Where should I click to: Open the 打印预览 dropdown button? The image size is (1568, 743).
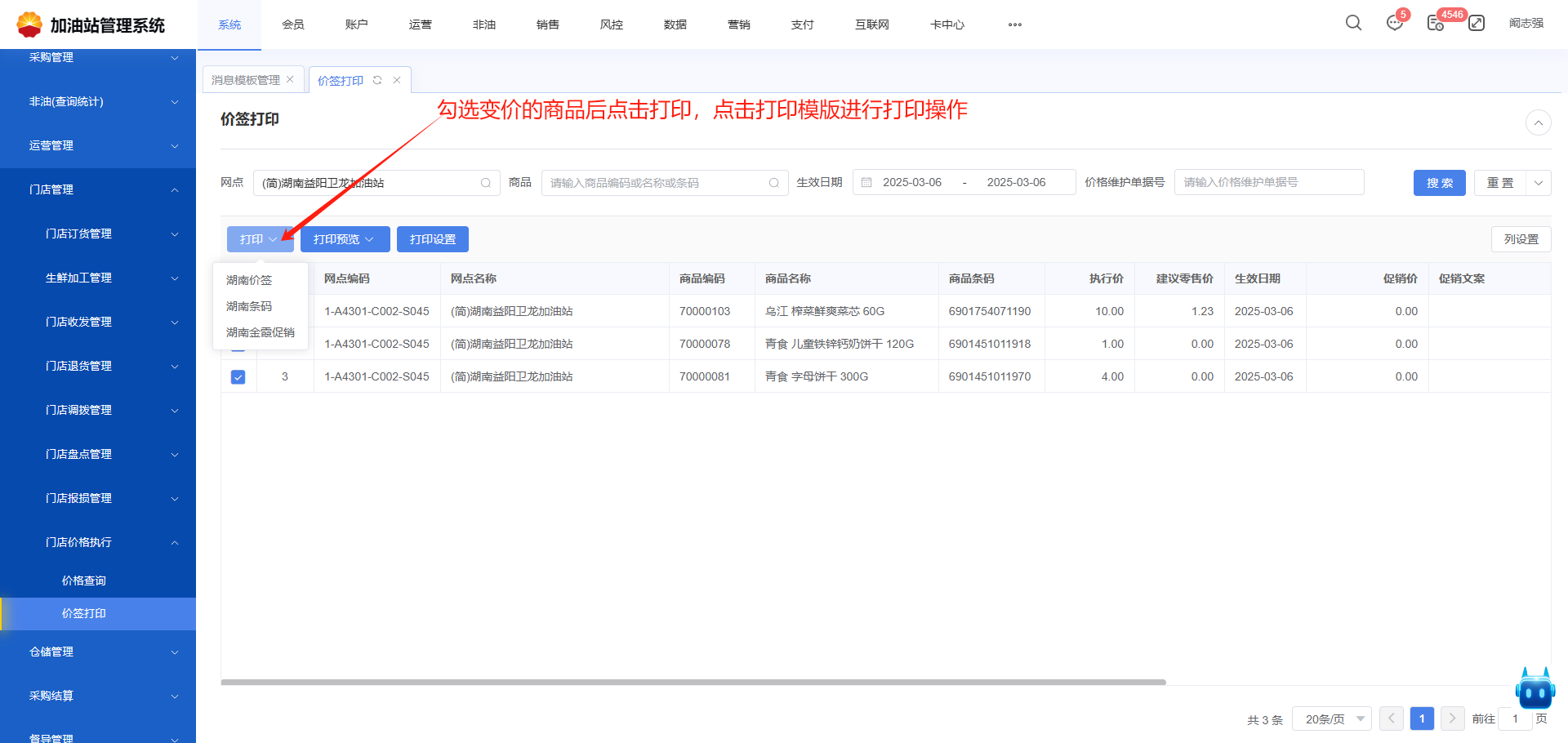click(345, 239)
